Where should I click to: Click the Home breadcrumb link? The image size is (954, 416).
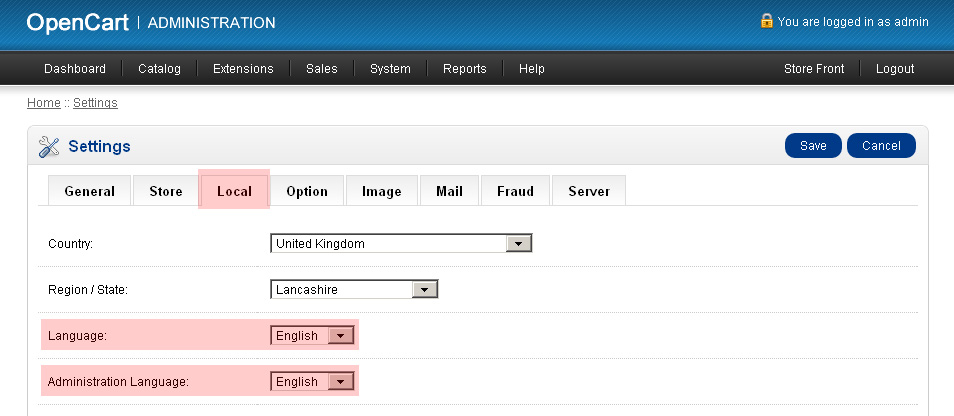click(44, 103)
